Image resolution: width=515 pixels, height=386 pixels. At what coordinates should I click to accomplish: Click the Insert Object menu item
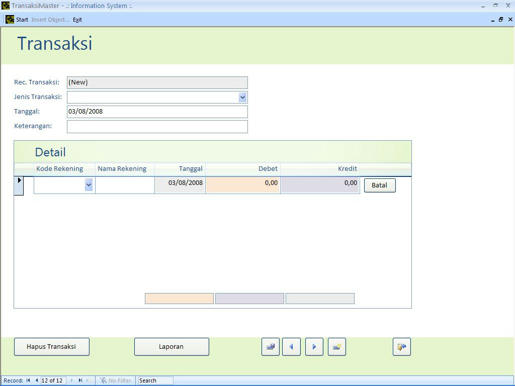(49, 20)
